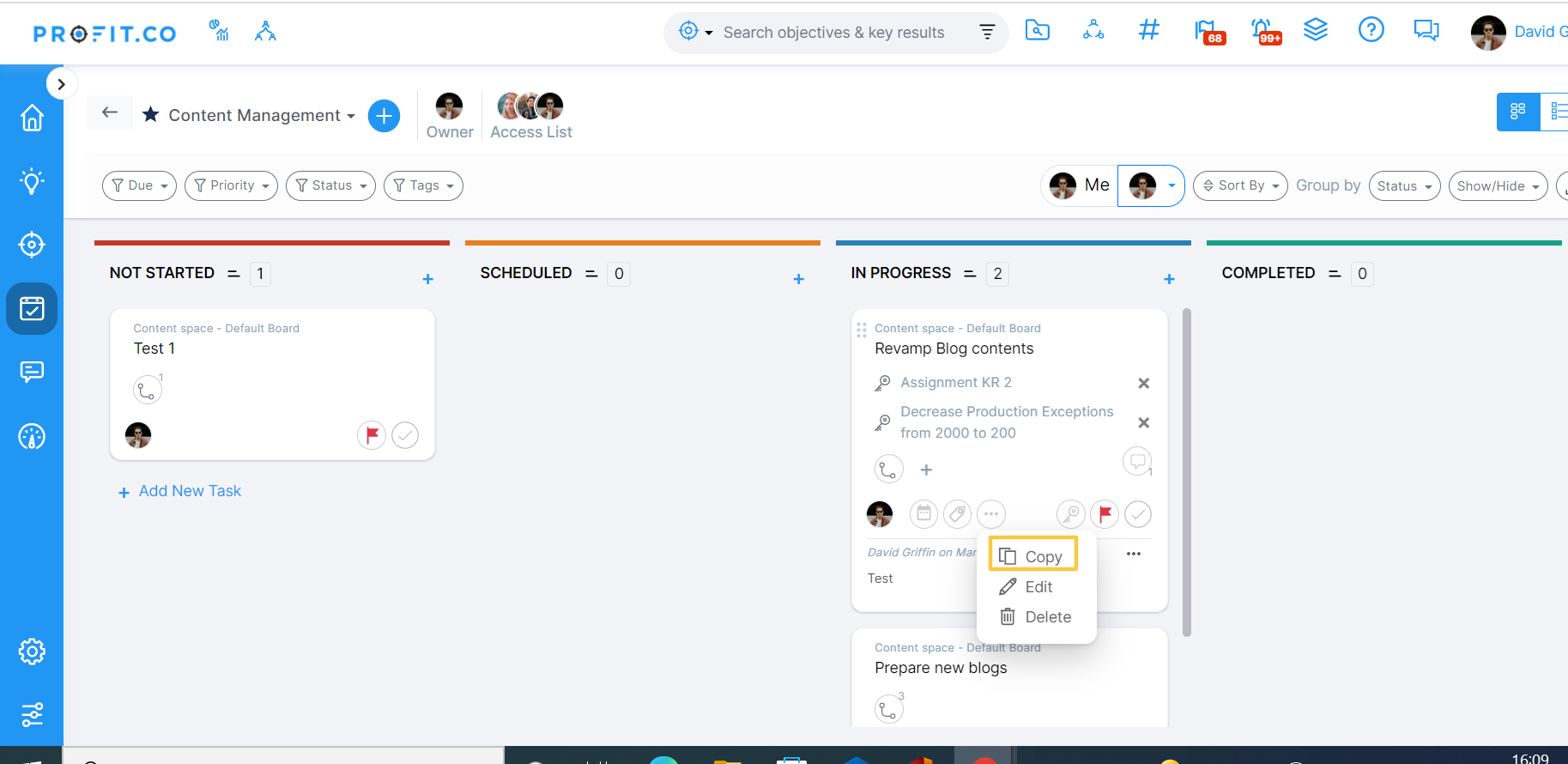
Task: Open the Task management sidebar icon
Action: pos(32,308)
